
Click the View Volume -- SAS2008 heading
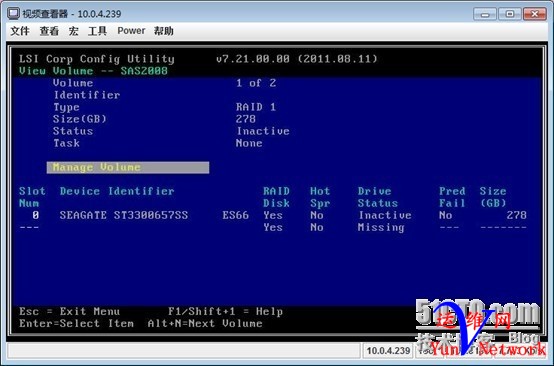pyautogui.click(x=93, y=71)
